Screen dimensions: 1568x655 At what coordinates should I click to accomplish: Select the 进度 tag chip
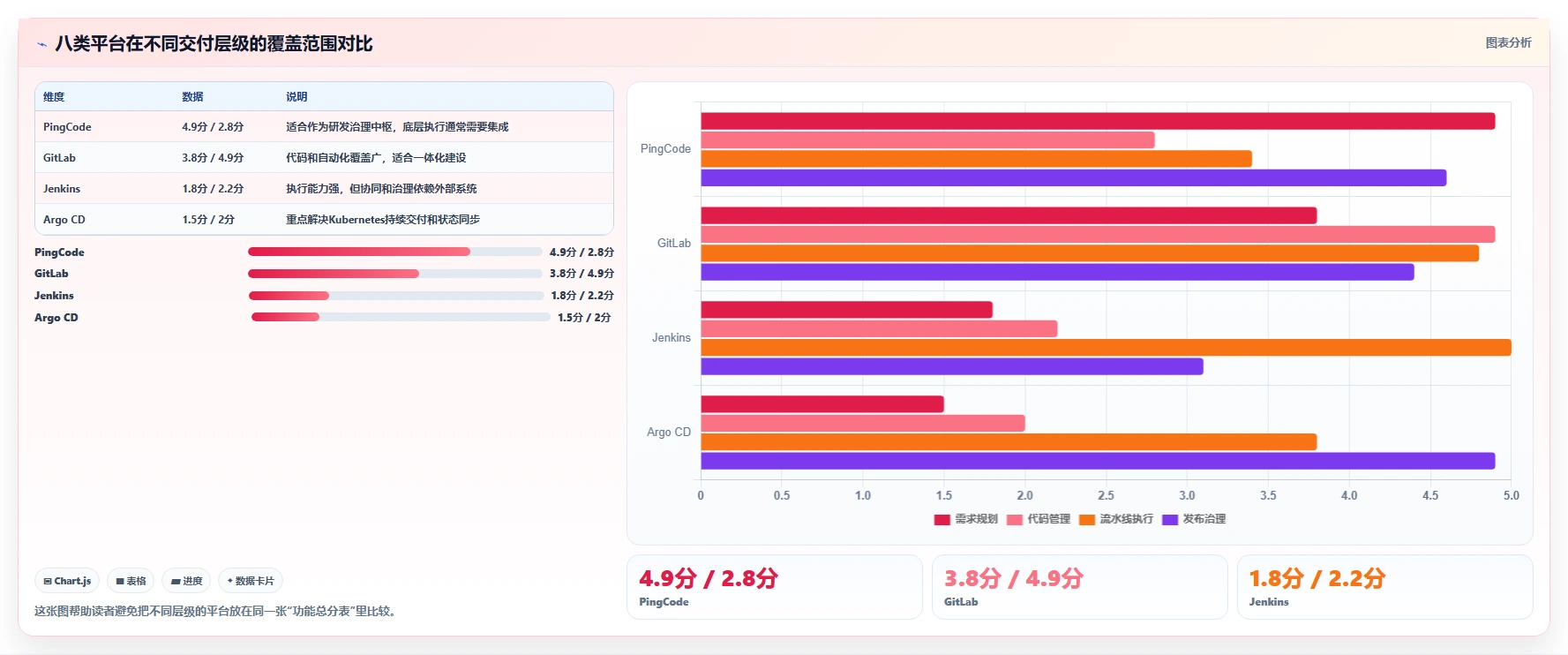click(x=186, y=581)
